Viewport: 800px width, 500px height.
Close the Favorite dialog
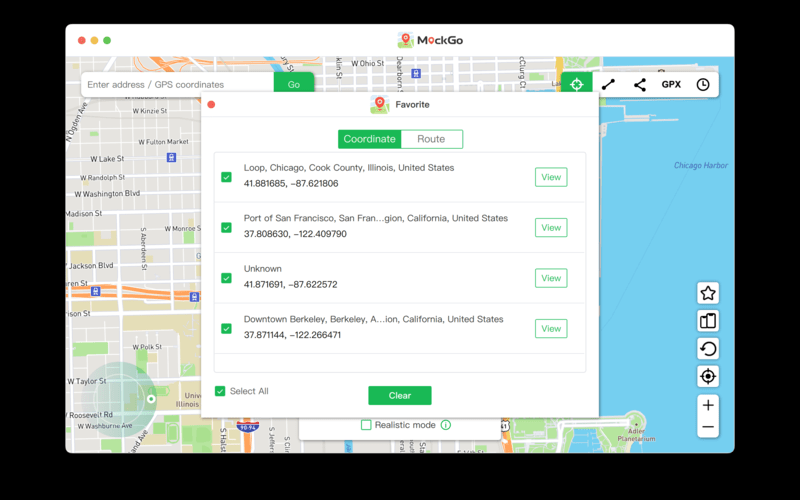211,105
